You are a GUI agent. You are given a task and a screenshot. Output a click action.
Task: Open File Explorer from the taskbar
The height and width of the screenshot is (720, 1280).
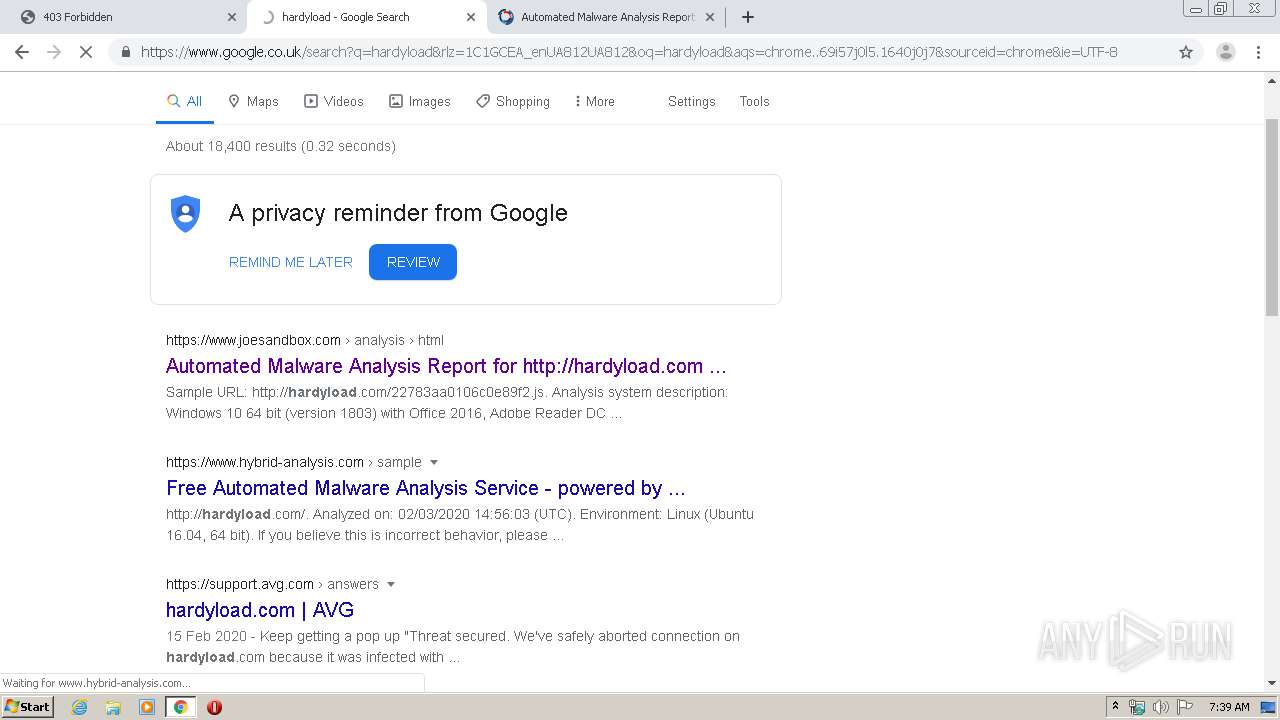point(113,707)
